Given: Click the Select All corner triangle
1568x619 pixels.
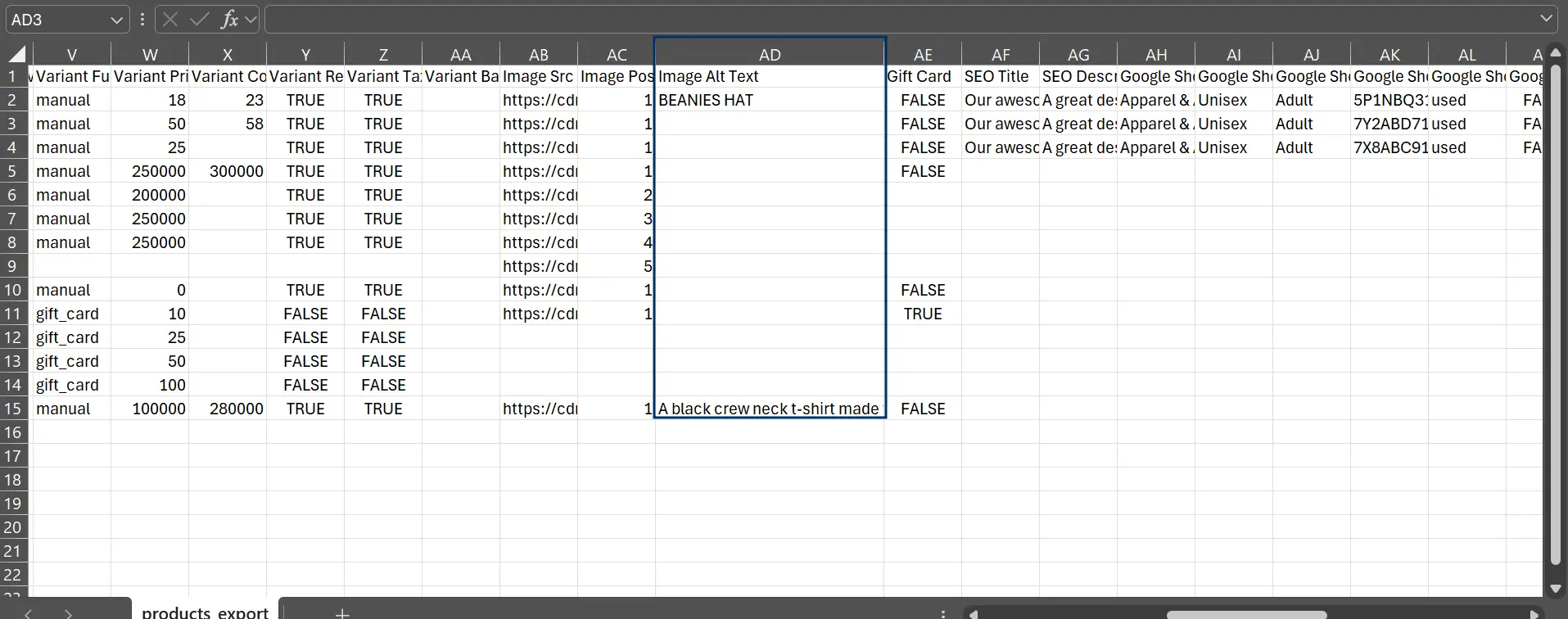Looking at the screenshot, I should (x=17, y=55).
